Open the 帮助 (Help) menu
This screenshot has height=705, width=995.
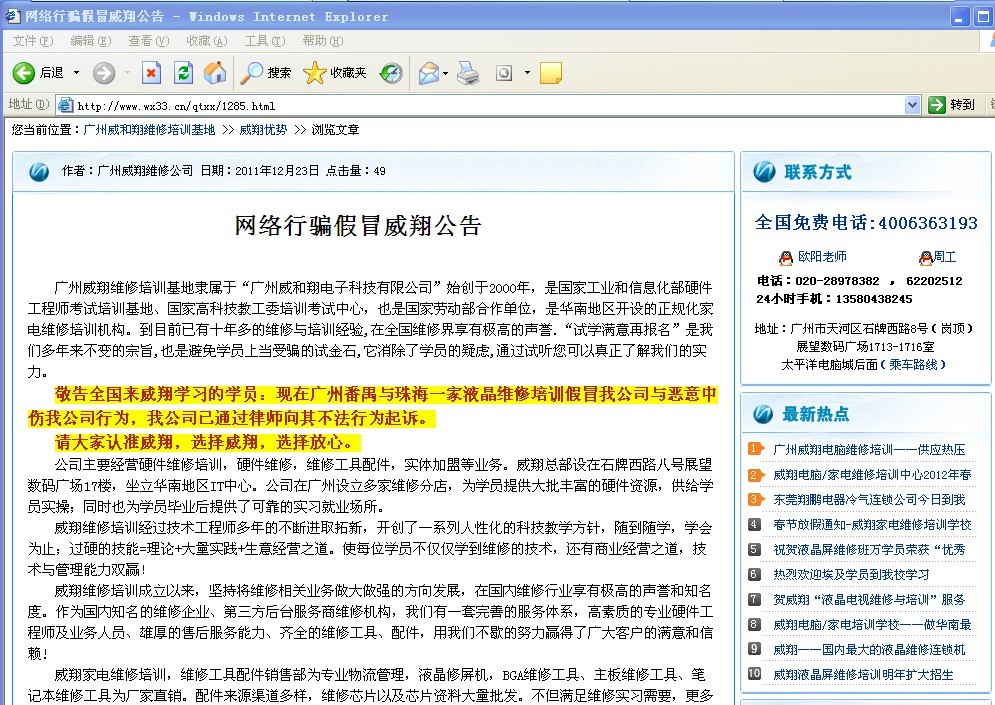[322, 41]
